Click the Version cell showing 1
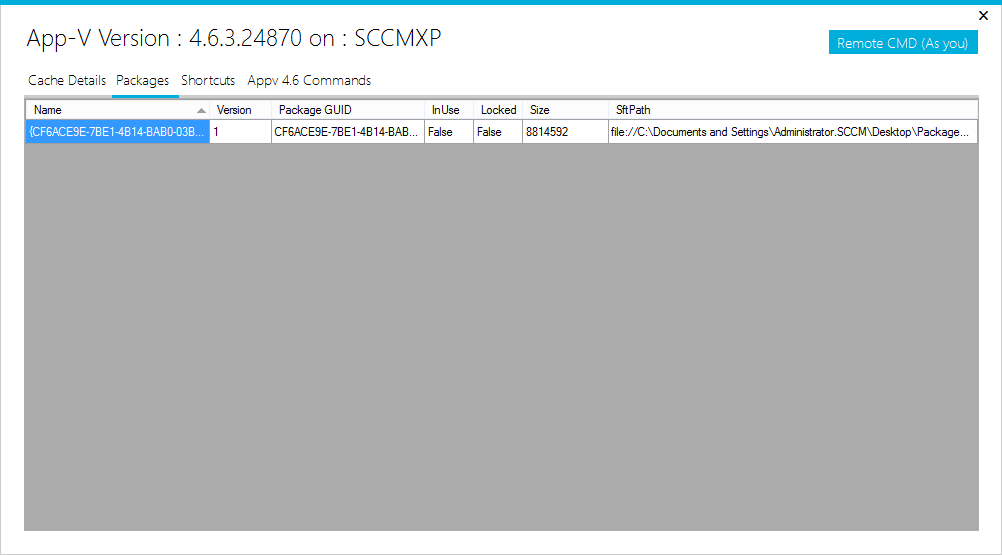The height and width of the screenshot is (555, 1002). click(240, 132)
